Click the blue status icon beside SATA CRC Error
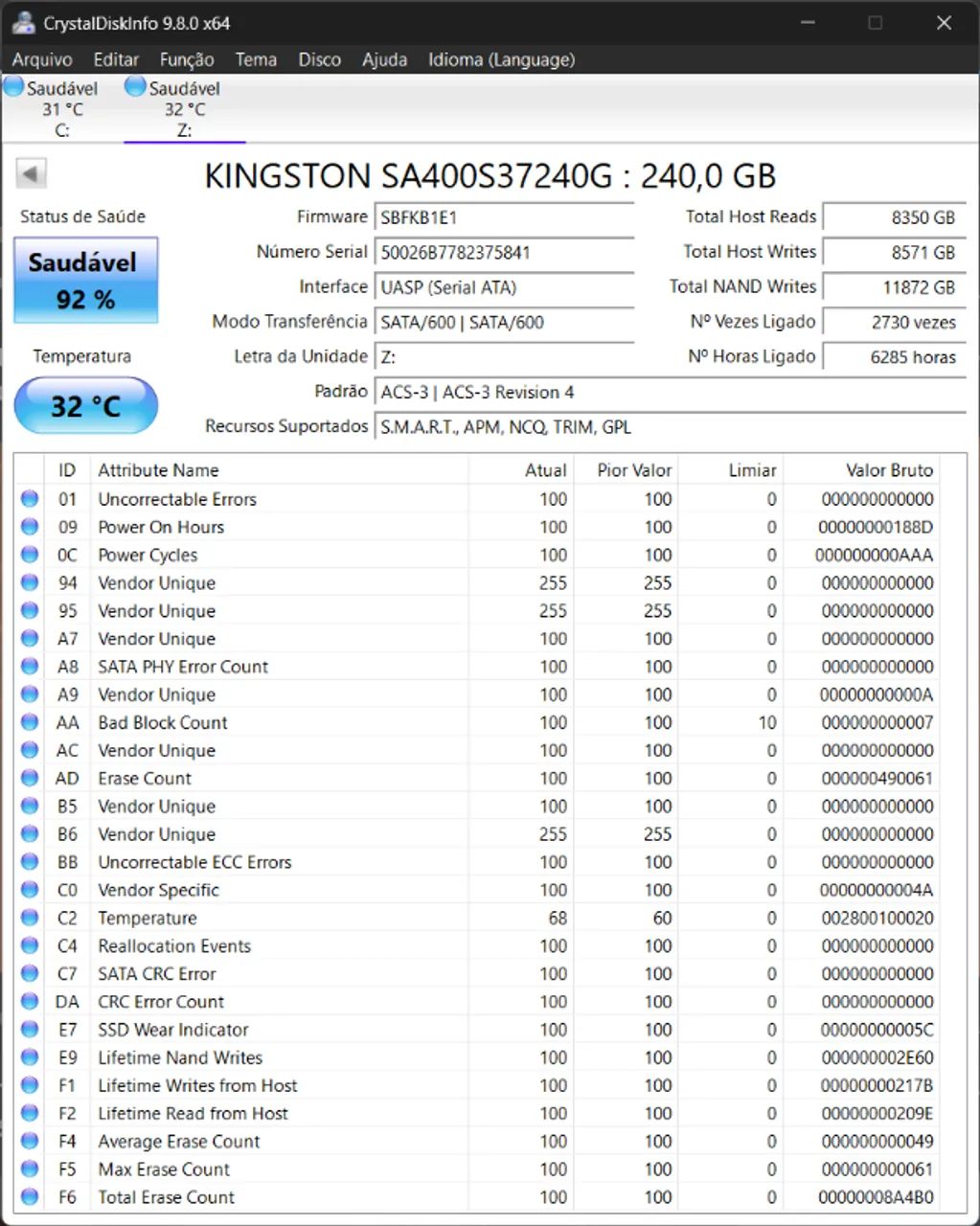Viewport: 980px width, 1226px height. tap(29, 973)
